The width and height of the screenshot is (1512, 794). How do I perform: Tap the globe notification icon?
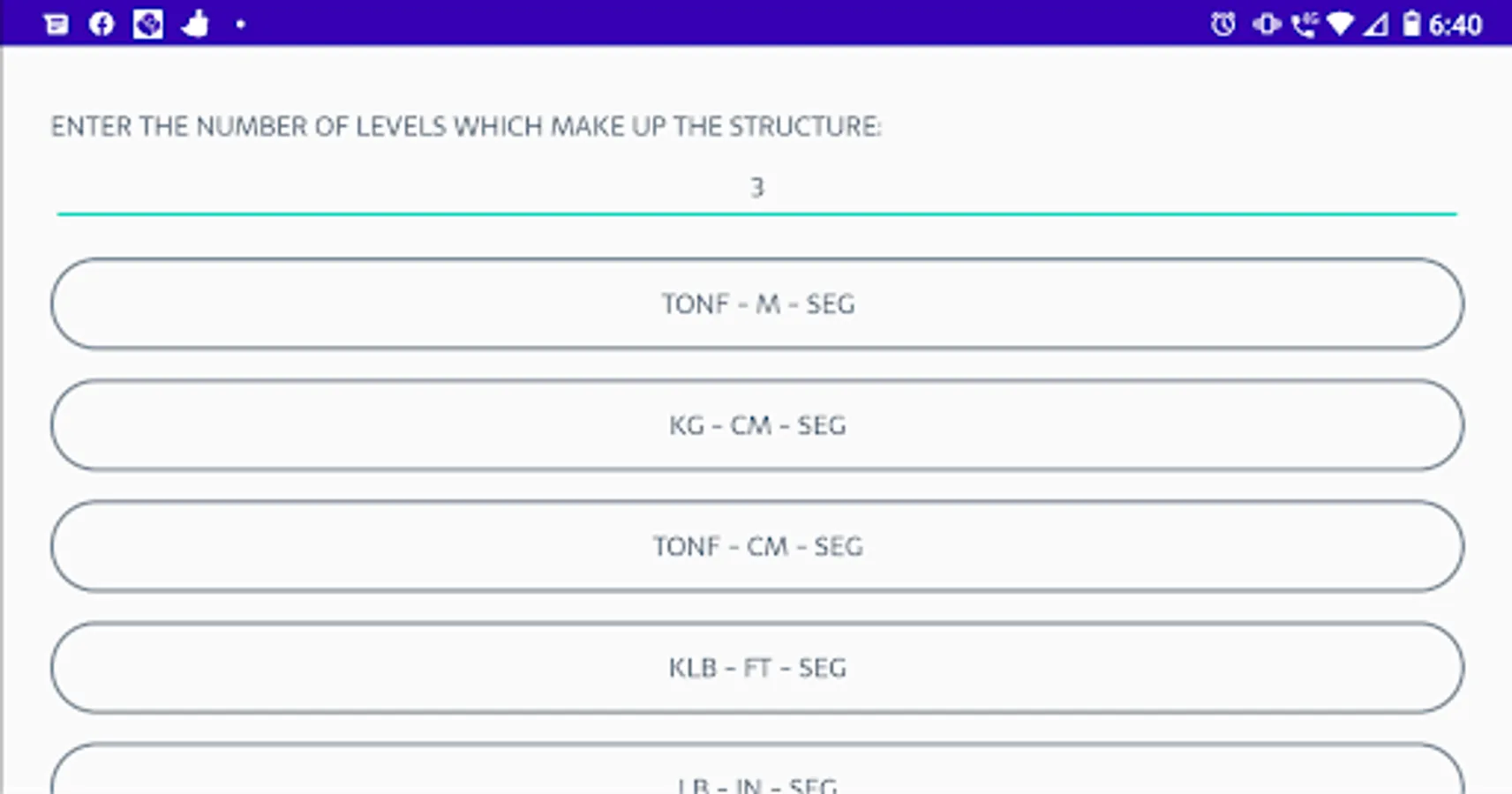(x=147, y=24)
